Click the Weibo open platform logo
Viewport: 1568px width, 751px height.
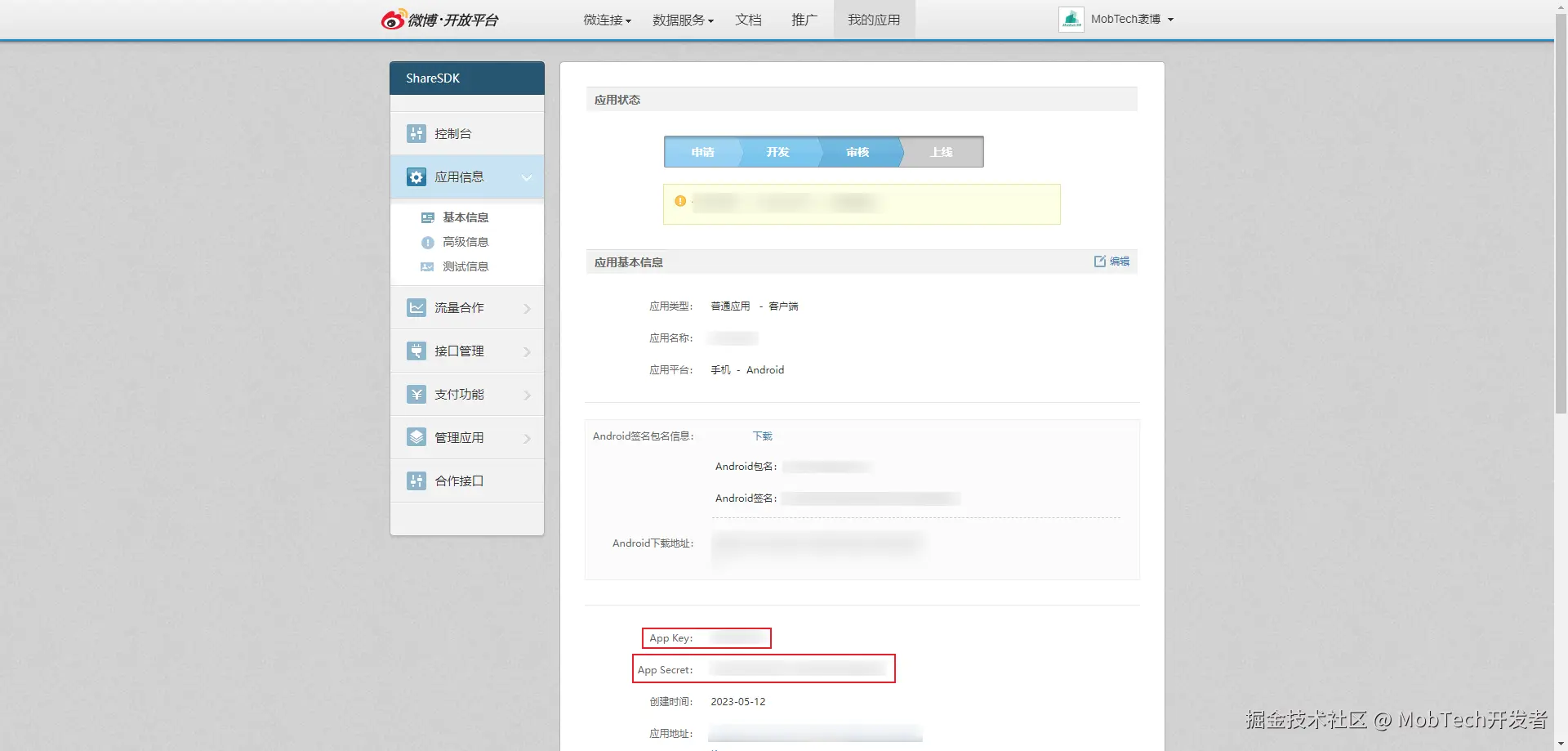tap(439, 20)
